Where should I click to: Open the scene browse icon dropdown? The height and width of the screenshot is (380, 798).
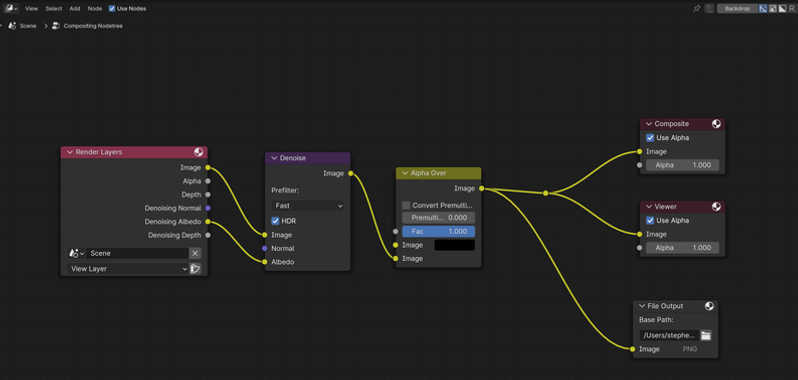tap(76, 253)
